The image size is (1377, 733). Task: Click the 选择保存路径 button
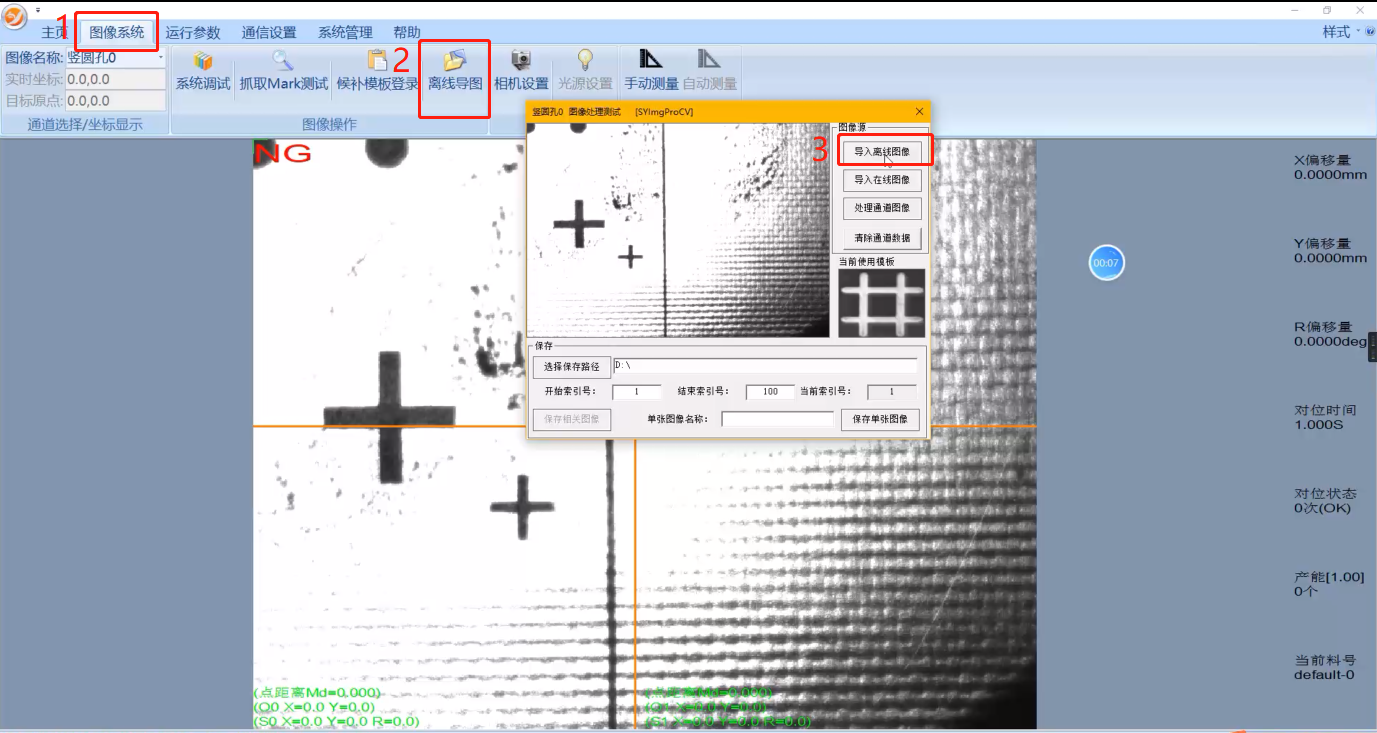click(x=571, y=366)
